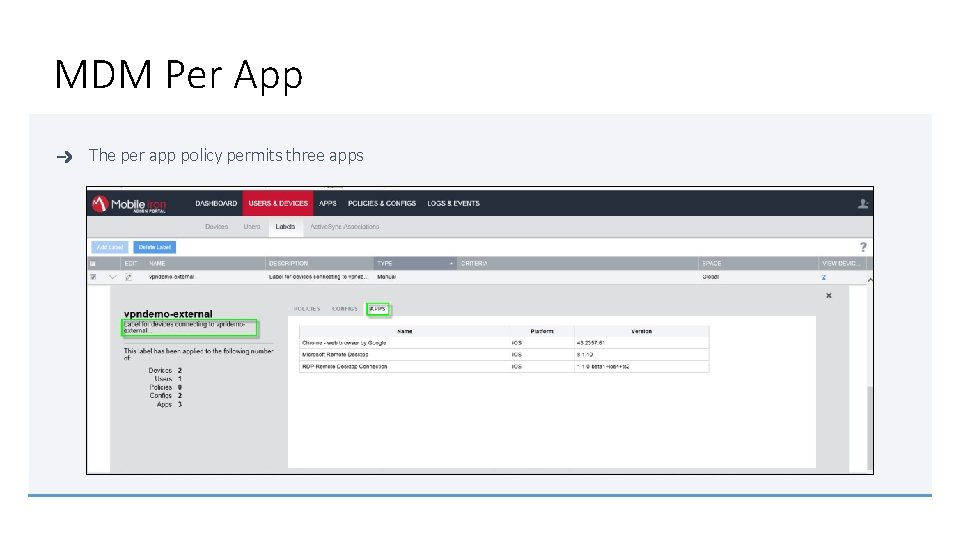Screen dimensions: 960x540
Task: Click the Global space cell
Action: [x=711, y=277]
